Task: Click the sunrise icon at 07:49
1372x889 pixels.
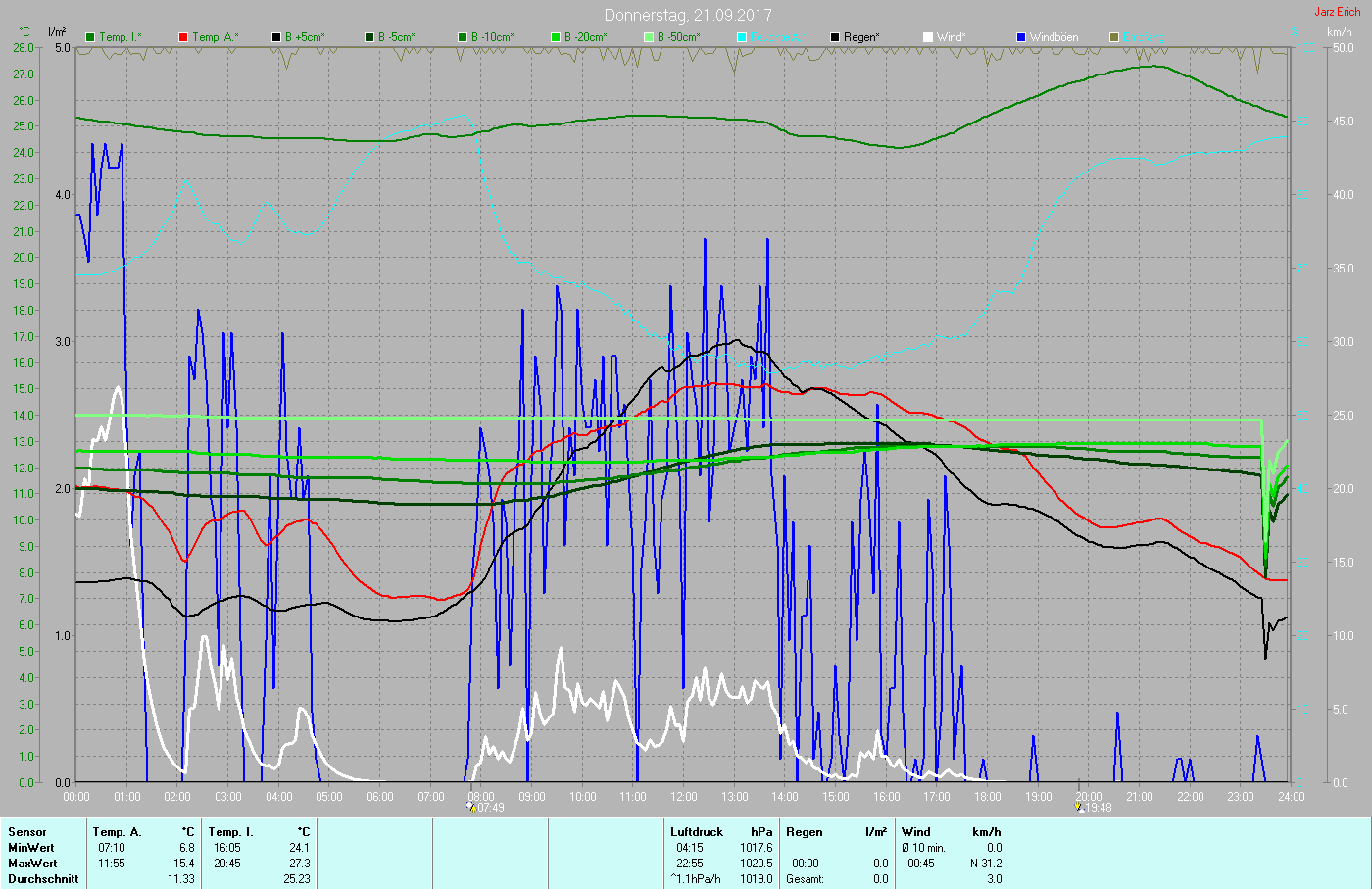Action: [x=471, y=808]
